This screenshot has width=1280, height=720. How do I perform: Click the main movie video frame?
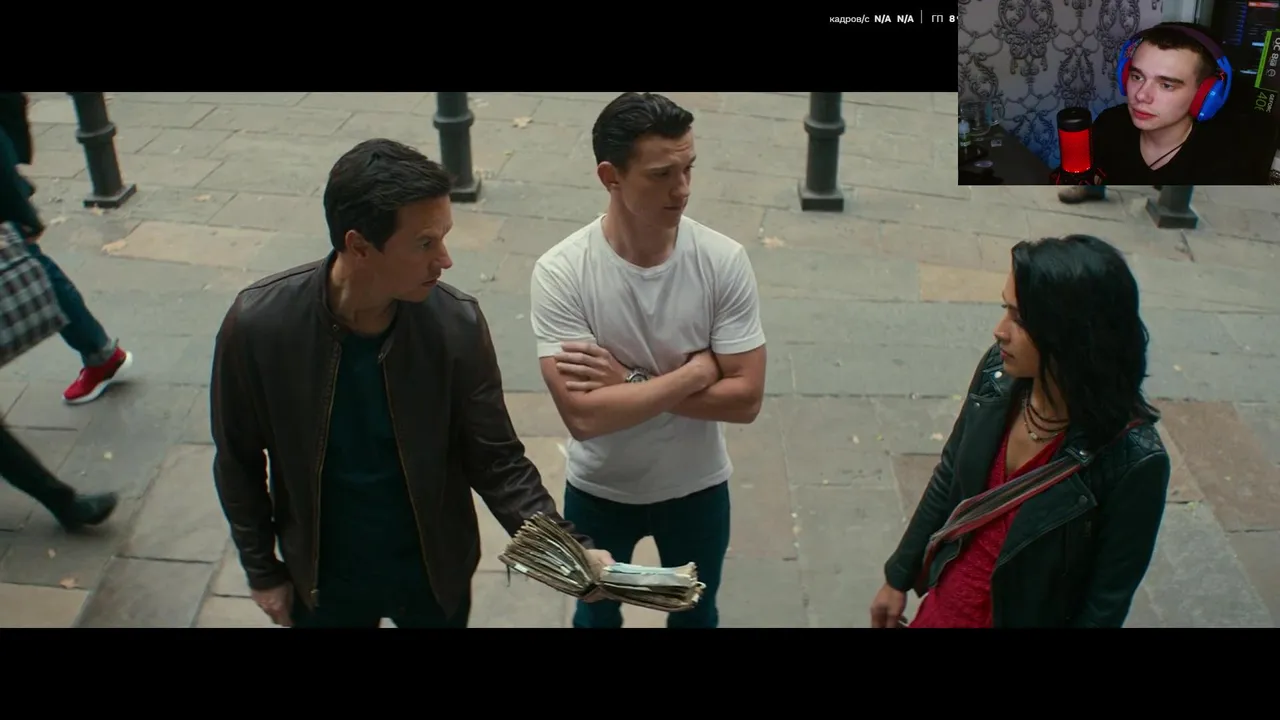tap(640, 360)
